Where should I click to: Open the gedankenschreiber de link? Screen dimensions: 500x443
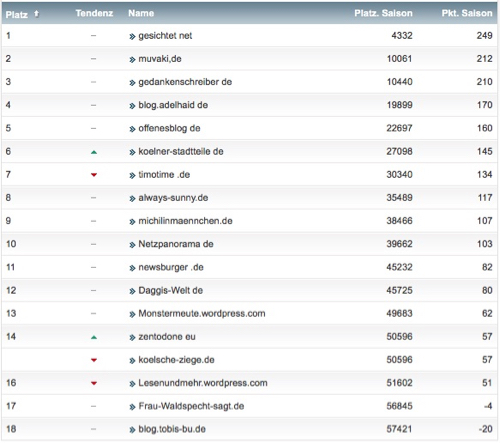point(185,82)
